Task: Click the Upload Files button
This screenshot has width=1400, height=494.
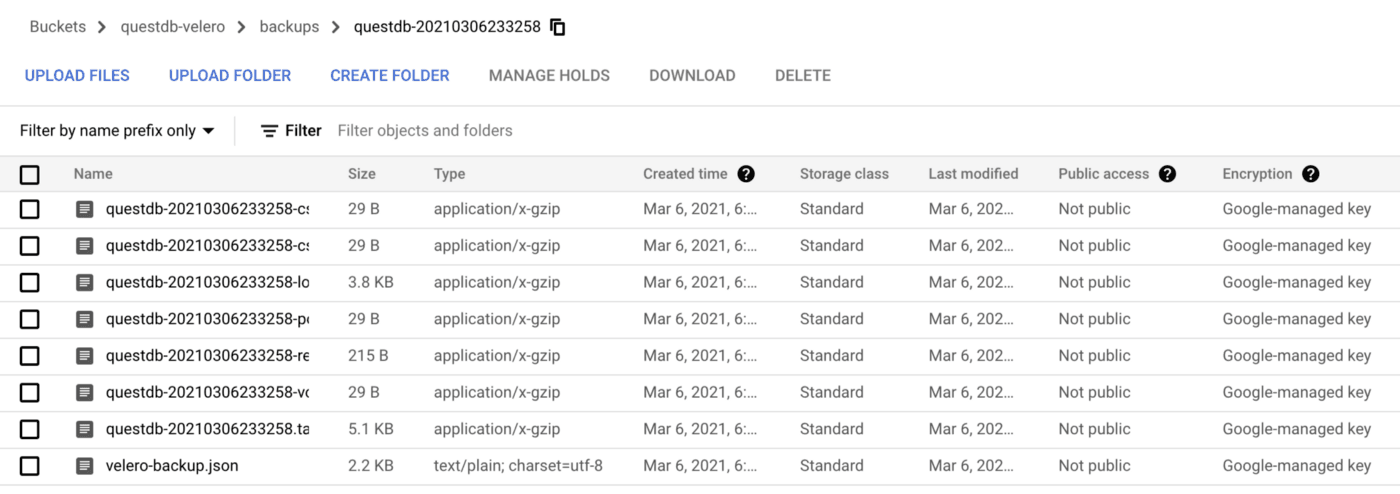Action: [x=77, y=76]
